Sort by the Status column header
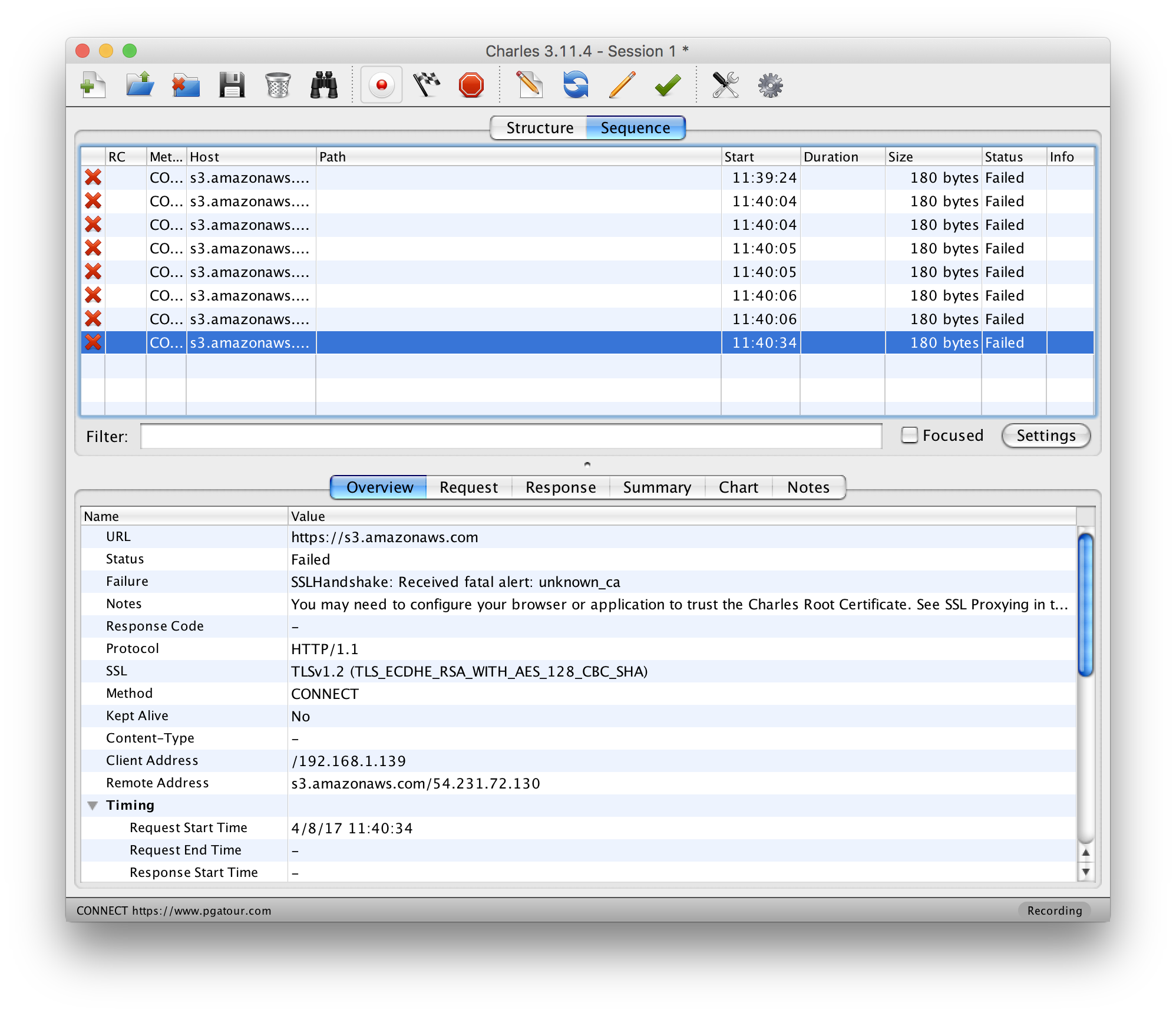 [1014, 157]
